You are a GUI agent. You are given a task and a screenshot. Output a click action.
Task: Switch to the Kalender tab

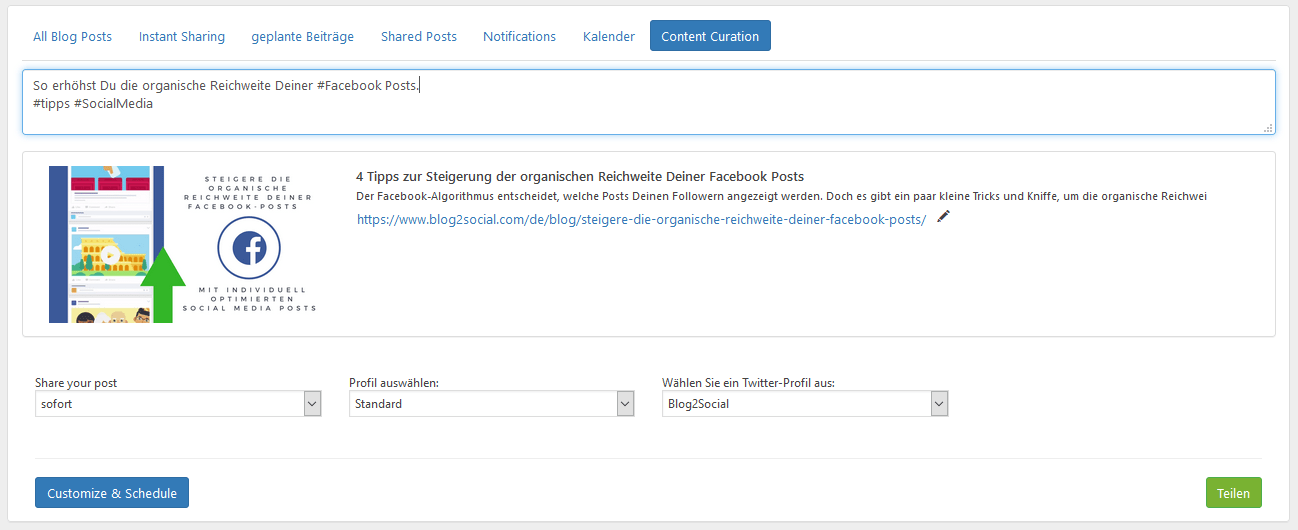pyautogui.click(x=609, y=36)
